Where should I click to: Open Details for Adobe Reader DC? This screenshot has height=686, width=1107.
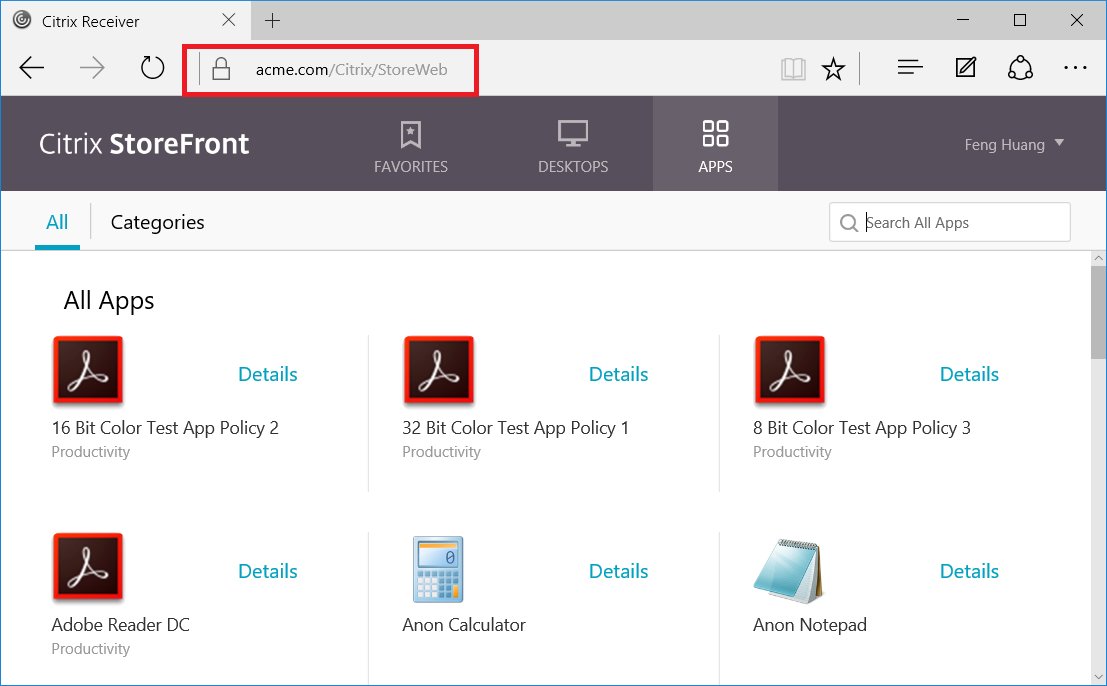267,571
